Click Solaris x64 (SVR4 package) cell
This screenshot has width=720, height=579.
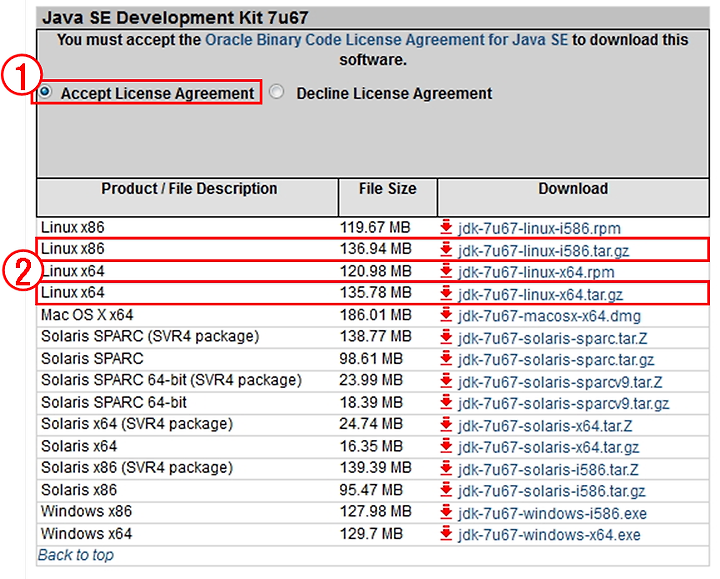137,424
